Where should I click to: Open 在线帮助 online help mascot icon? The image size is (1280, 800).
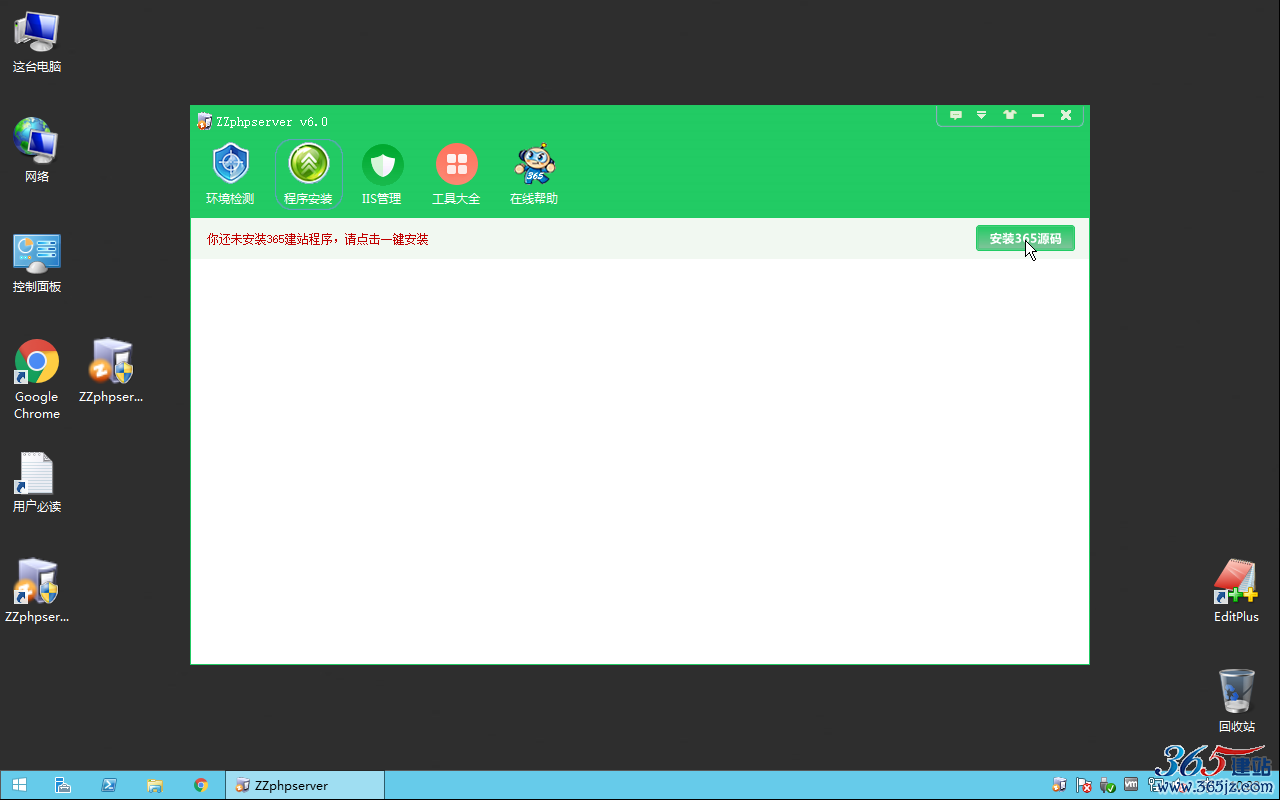(534, 175)
